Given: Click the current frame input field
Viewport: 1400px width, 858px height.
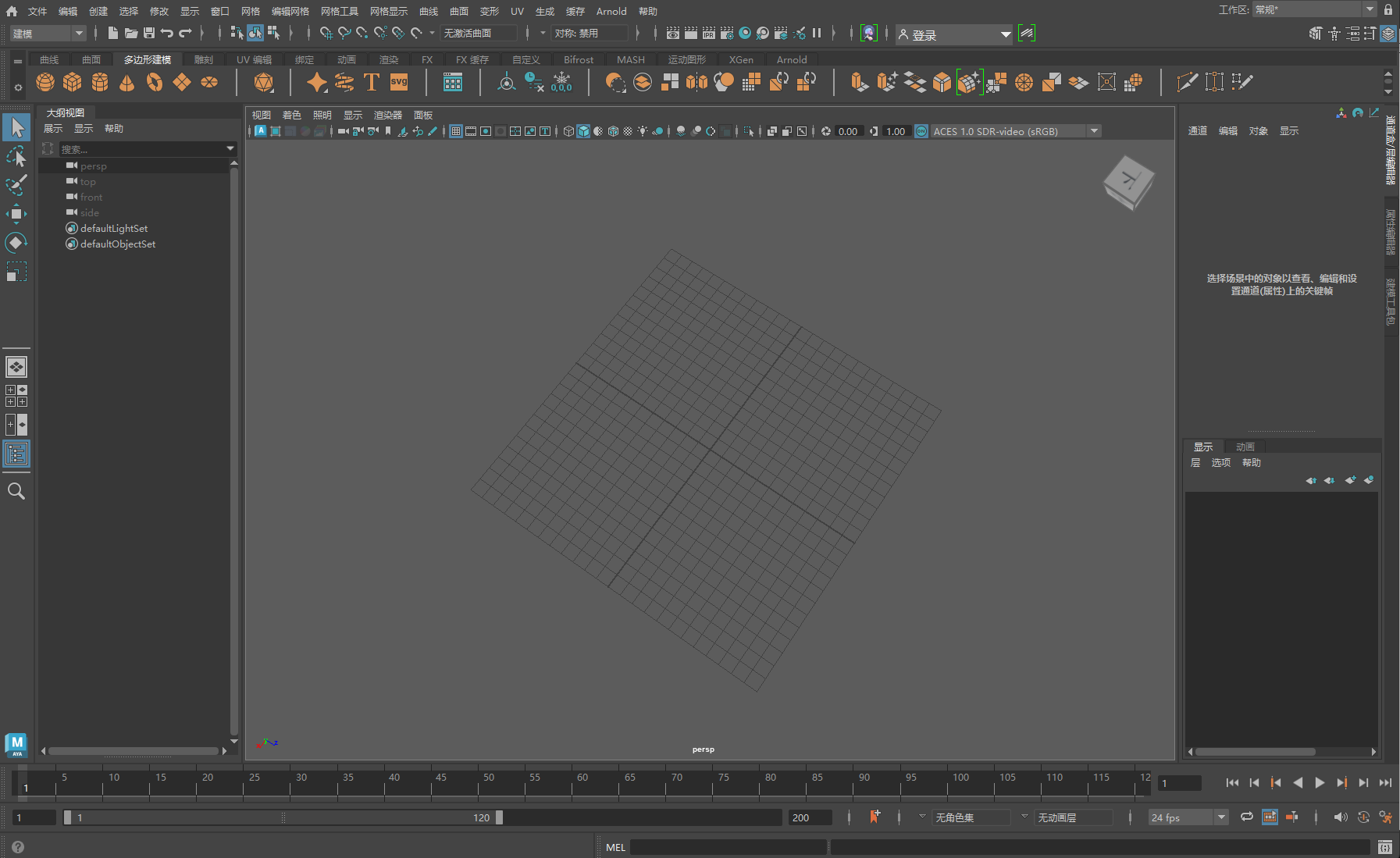Looking at the screenshot, I should pos(1179,783).
